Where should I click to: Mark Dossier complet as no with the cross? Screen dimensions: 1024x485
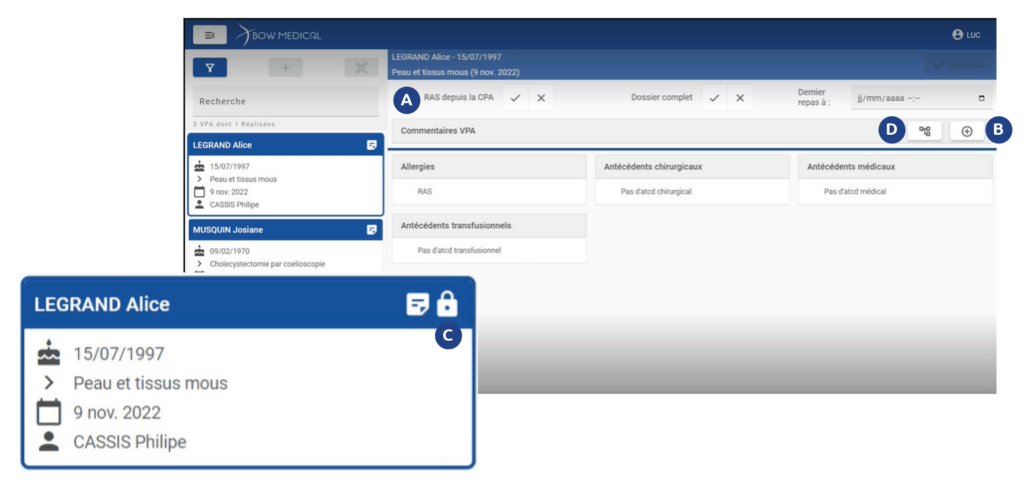click(740, 98)
